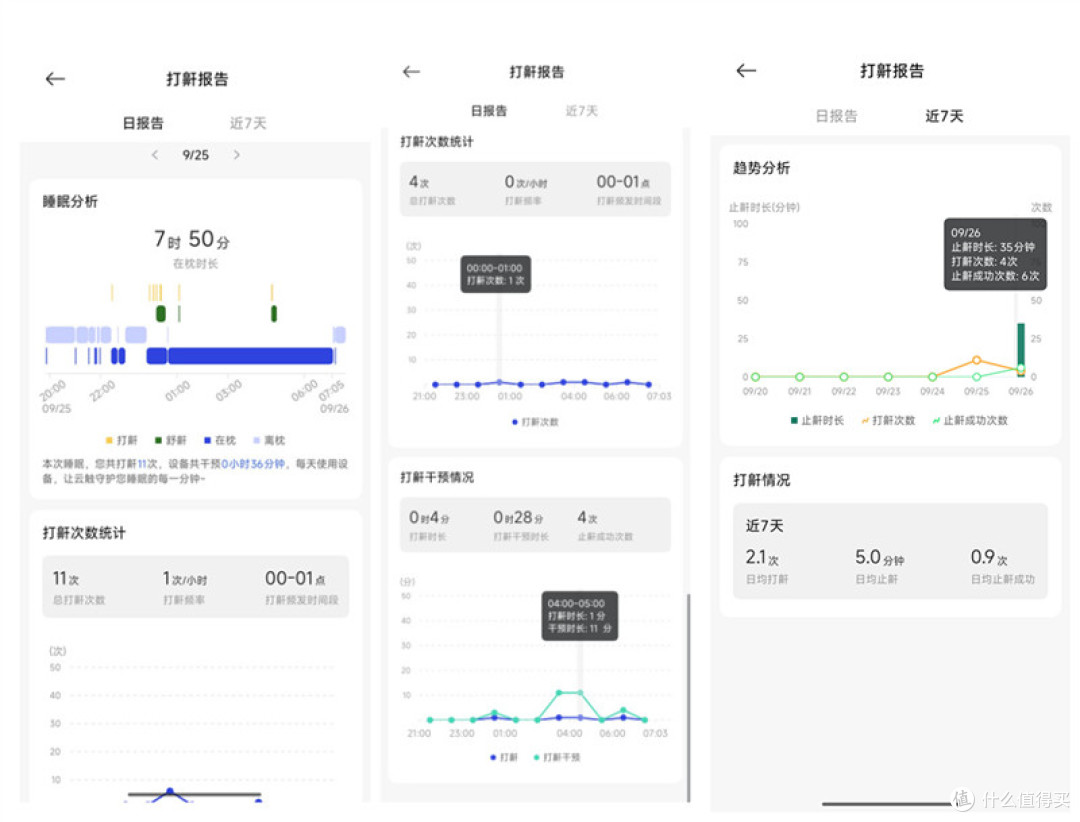Image resolution: width=1080 pixels, height=822 pixels.
Task: Click the 0.9次 daily stop success value
Action: point(989,557)
